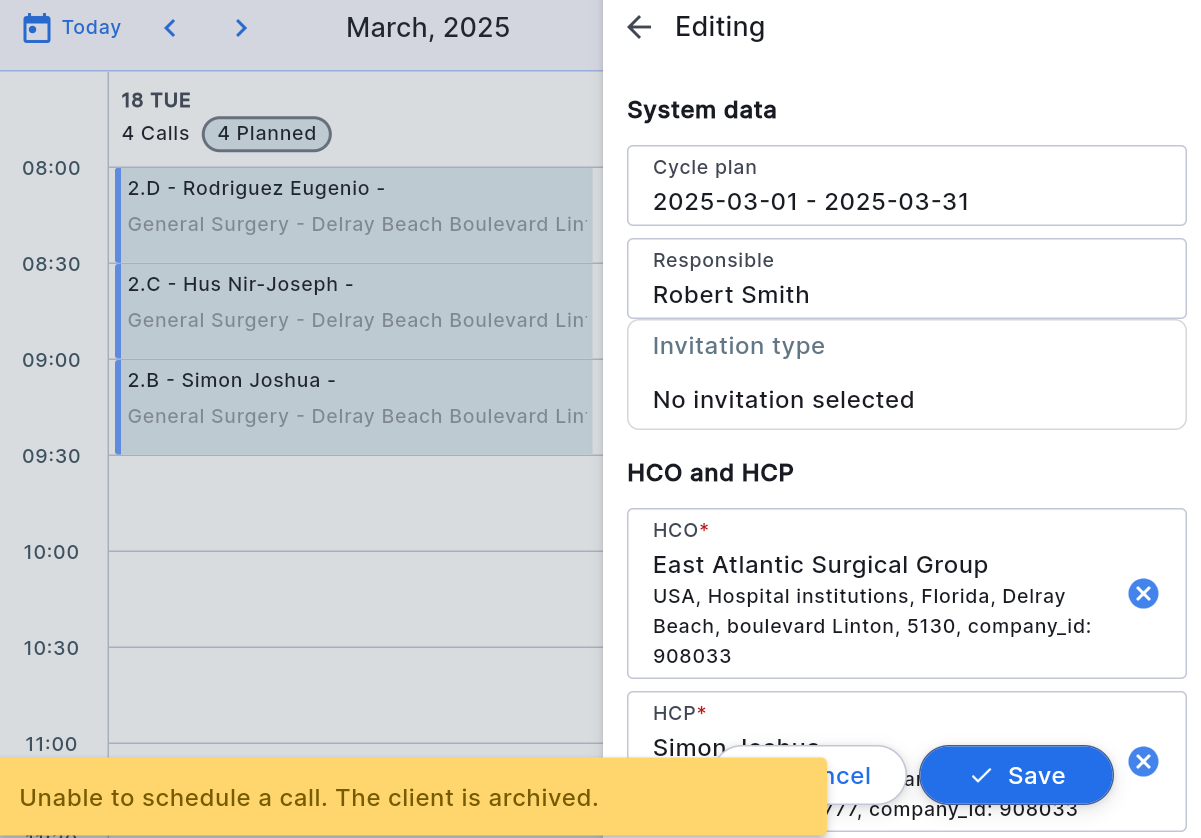This screenshot has width=1201, height=838.
Task: Clear the HCO East Atlantic Surgical Group
Action: point(1143,594)
